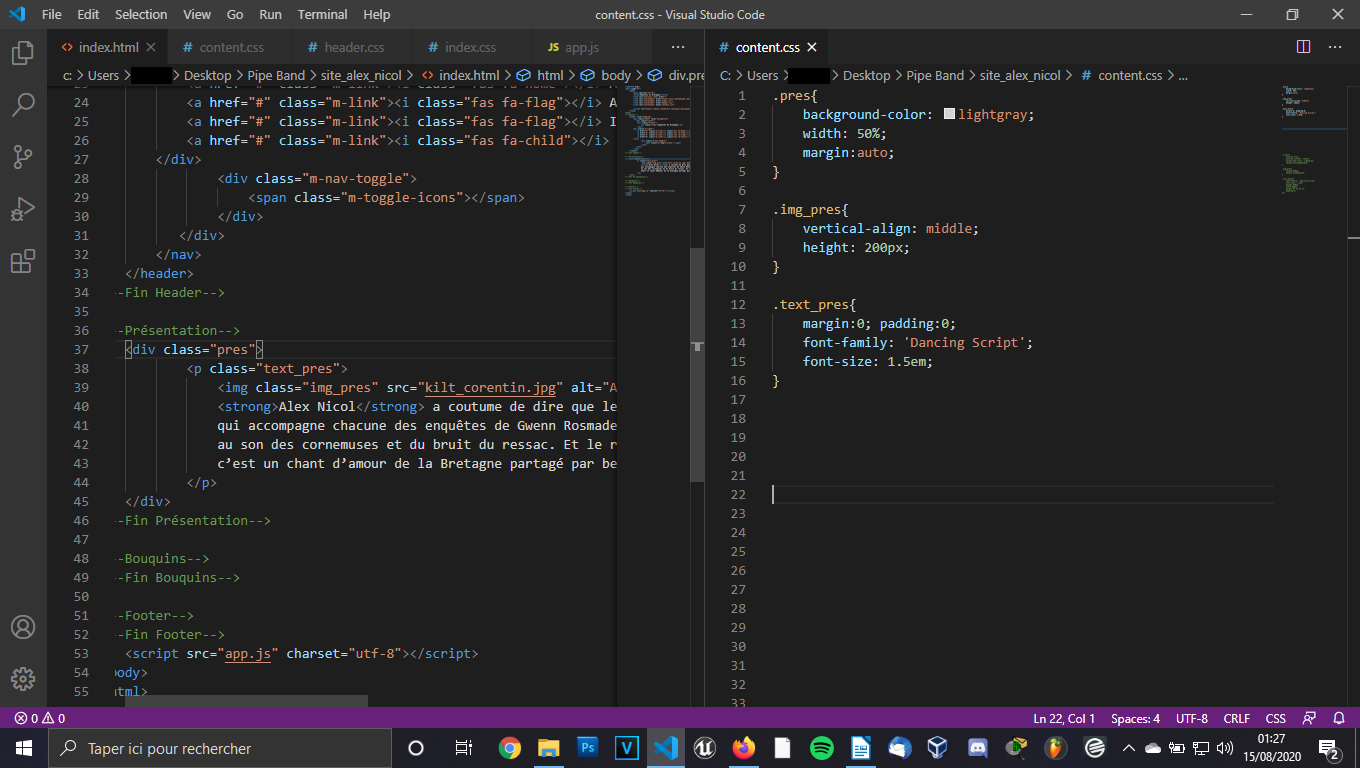Click the left editor horizontal scrollbar
Viewport: 1360px width, 768px height.
[246, 702]
